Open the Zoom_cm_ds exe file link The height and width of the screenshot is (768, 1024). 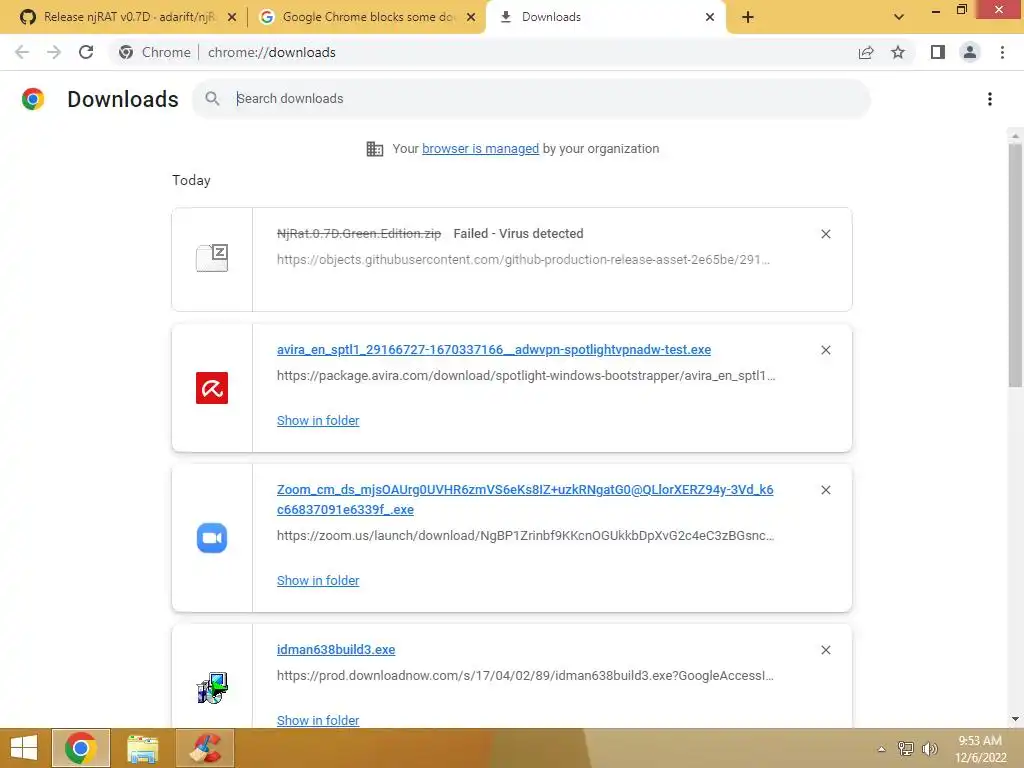pos(525,500)
